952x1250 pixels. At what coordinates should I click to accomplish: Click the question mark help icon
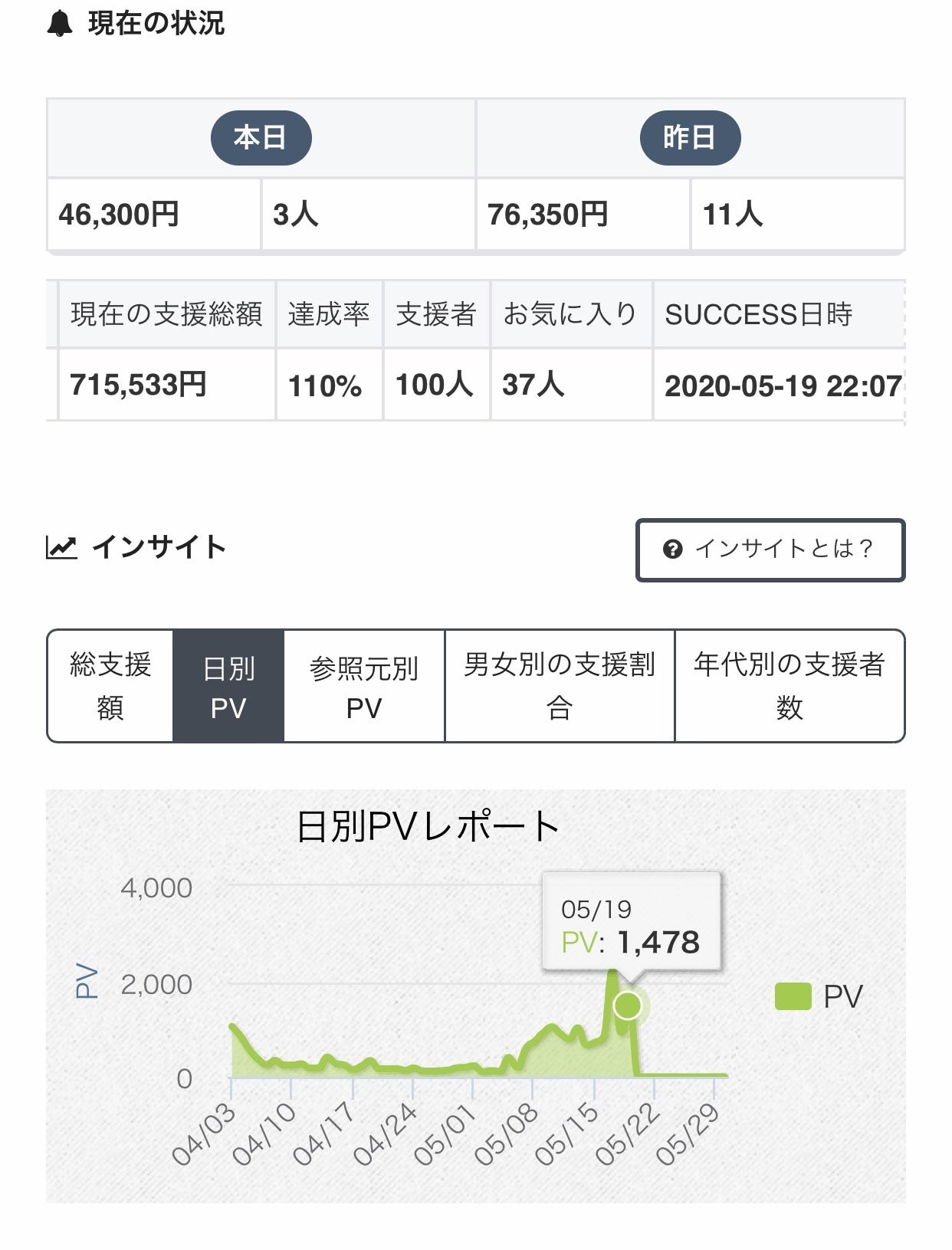[672, 550]
